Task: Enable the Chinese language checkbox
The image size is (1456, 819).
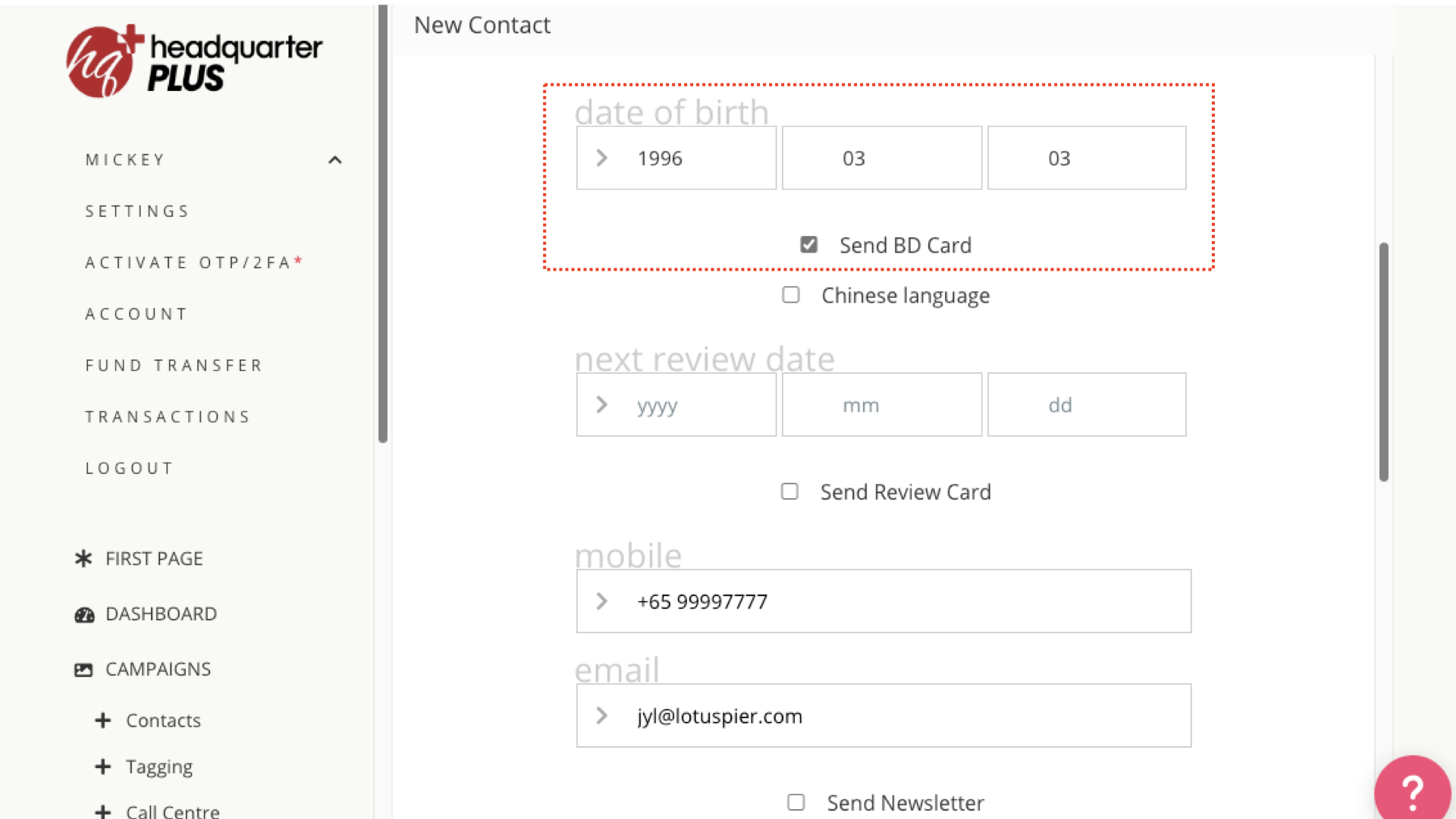Action: point(791,295)
